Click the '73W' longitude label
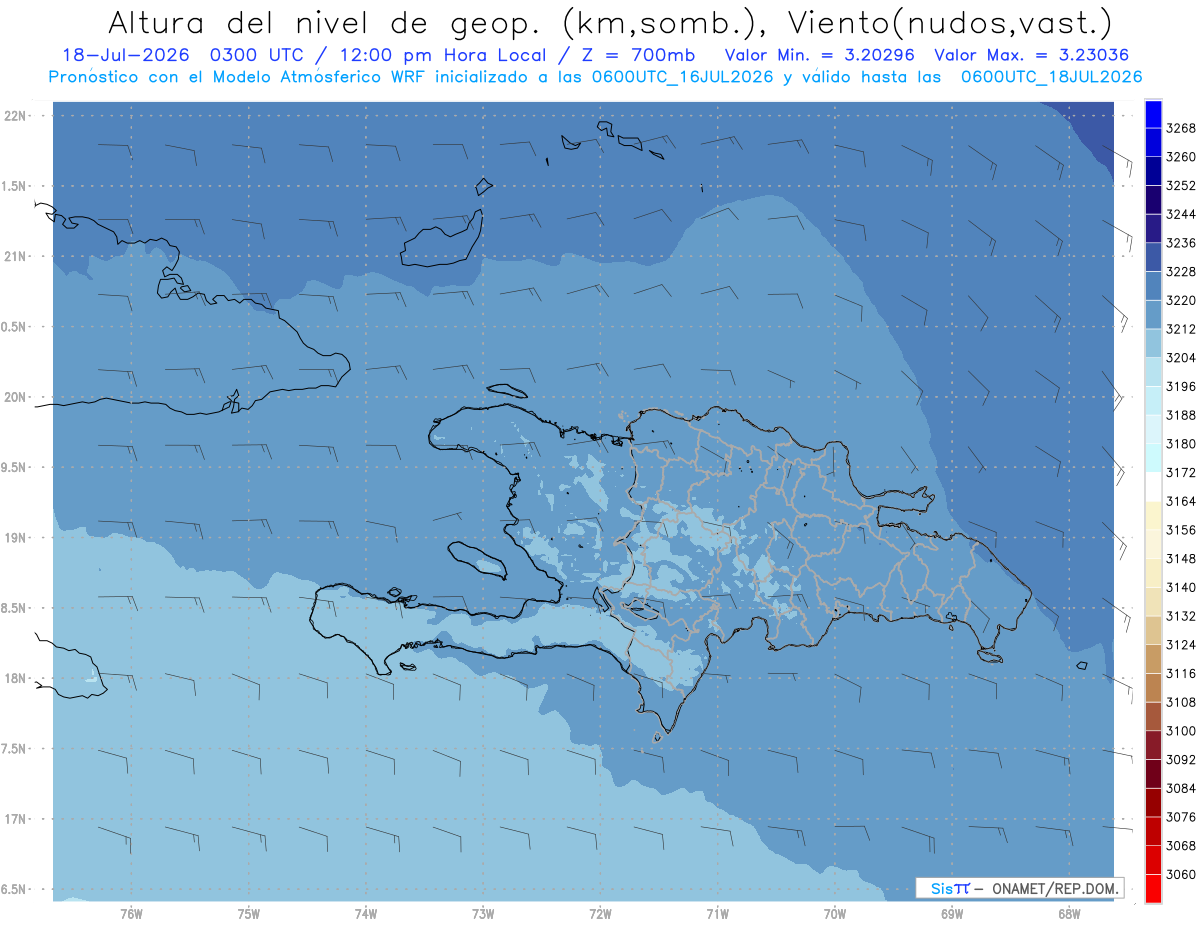 tap(483, 914)
